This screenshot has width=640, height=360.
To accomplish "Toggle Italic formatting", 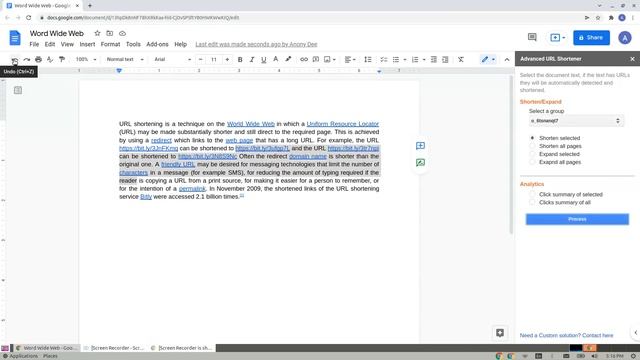I will [x=252, y=60].
